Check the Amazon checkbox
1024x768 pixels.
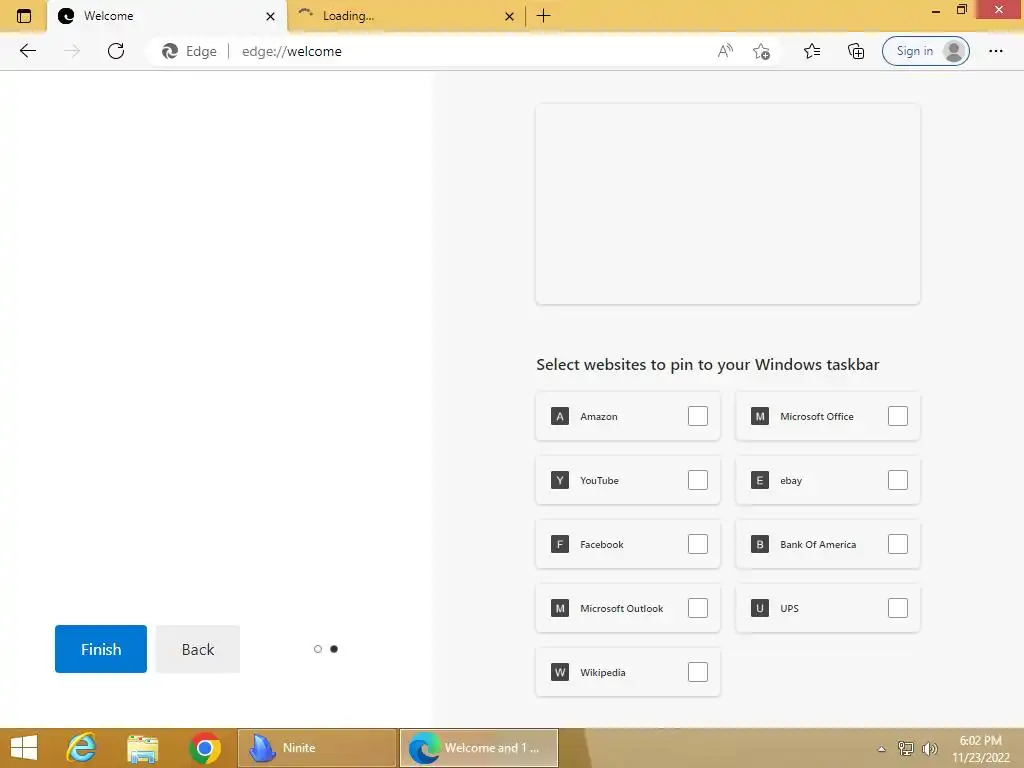coord(697,416)
